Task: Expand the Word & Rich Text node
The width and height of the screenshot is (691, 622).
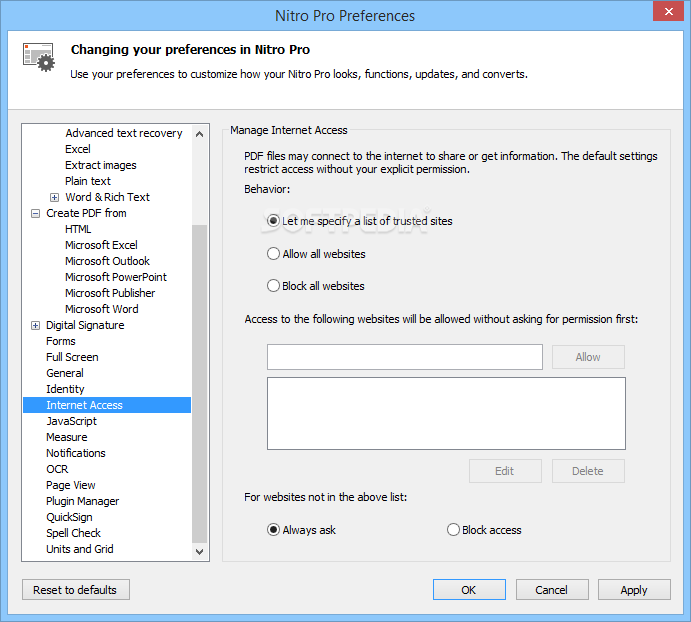Action: 54,197
